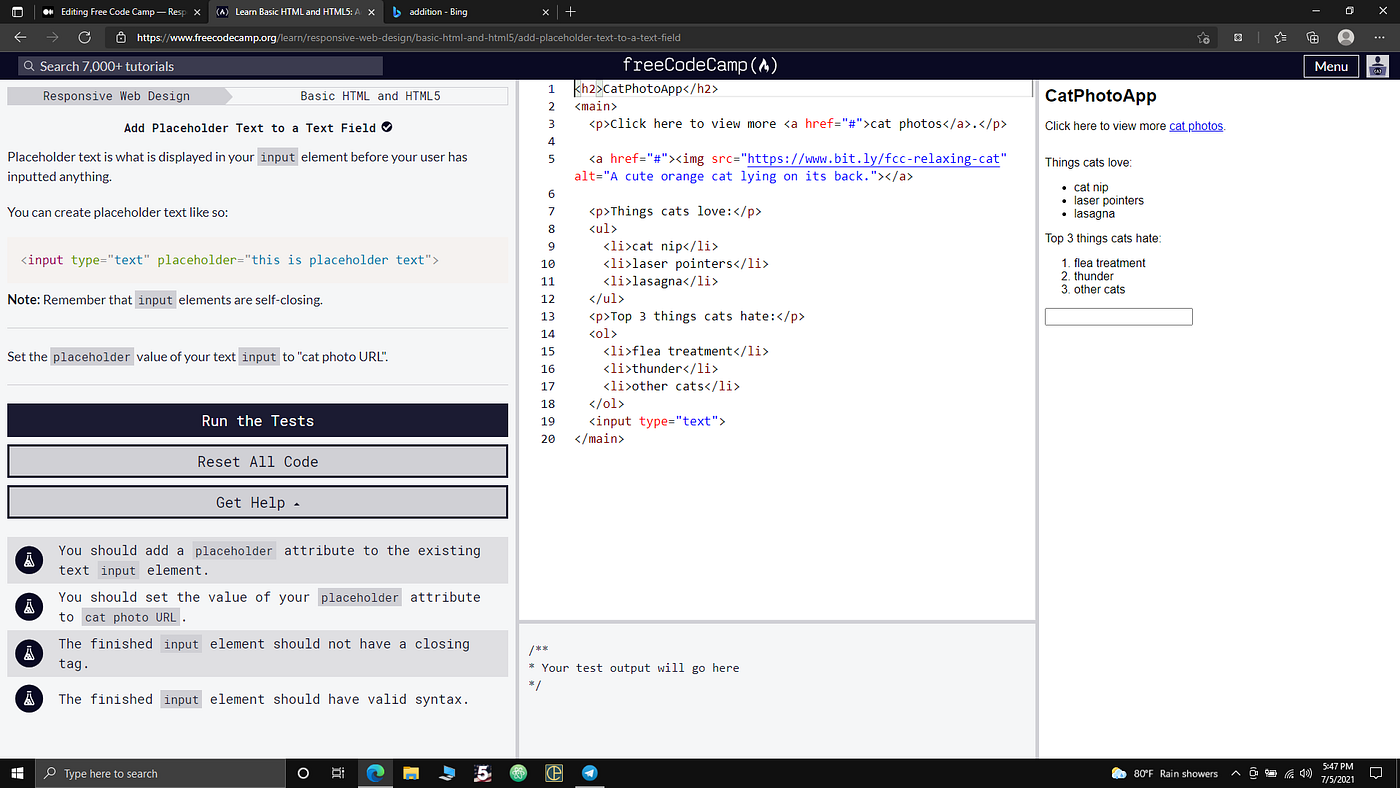
Task: Open the tab actions menu icon
Action: pyautogui.click(x=17, y=12)
